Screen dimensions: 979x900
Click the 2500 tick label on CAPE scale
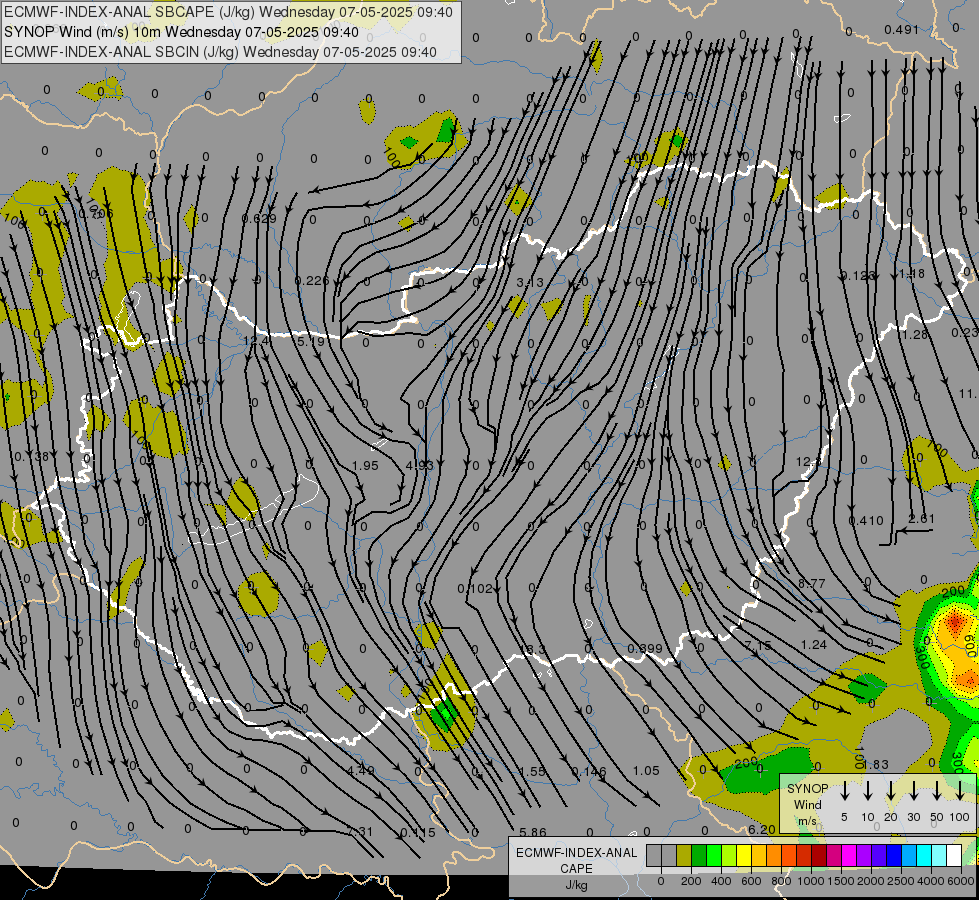(x=901, y=881)
